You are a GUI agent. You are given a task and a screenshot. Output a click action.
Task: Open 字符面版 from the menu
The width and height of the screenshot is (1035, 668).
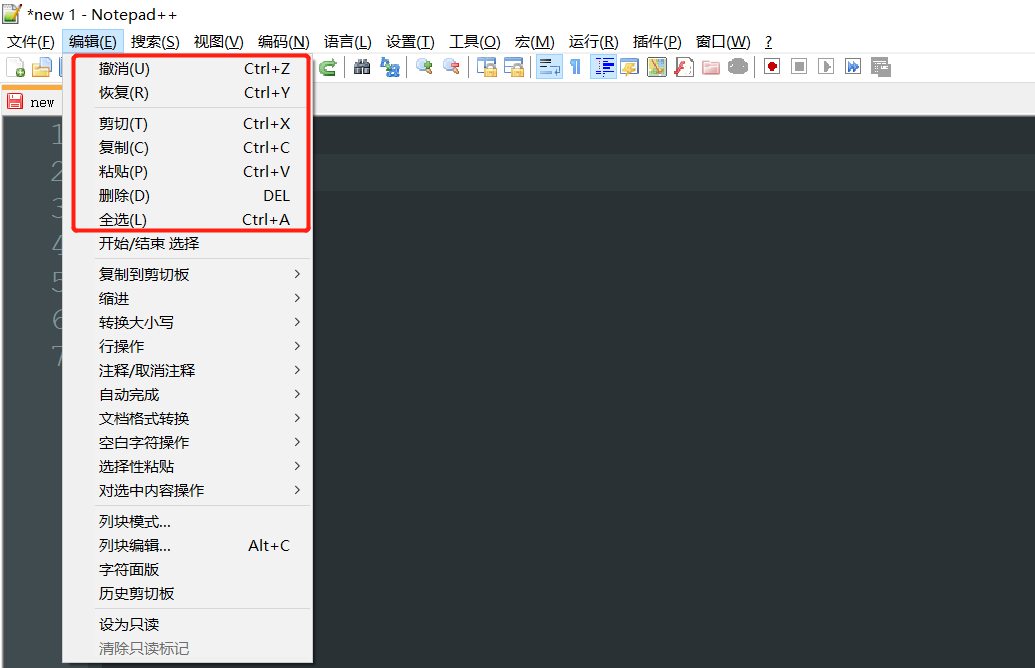click(x=187, y=569)
